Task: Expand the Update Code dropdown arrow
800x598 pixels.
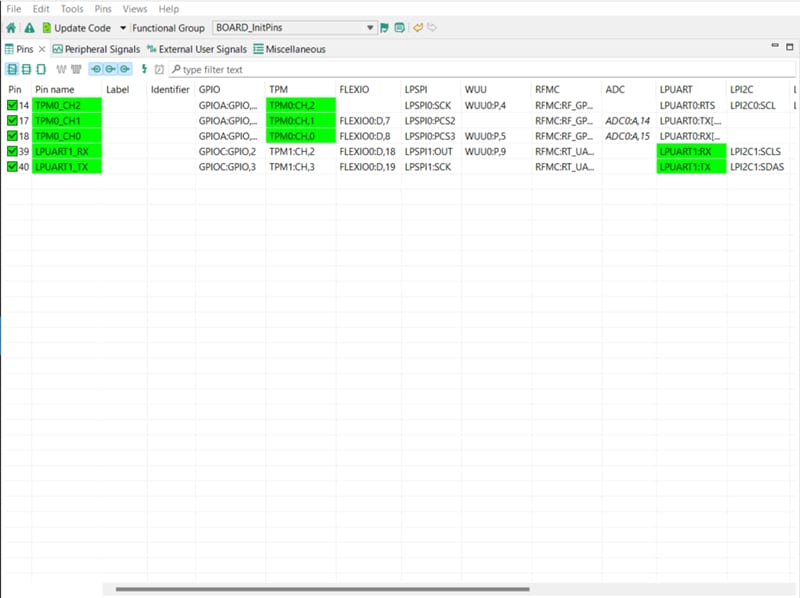Action: pos(123,28)
